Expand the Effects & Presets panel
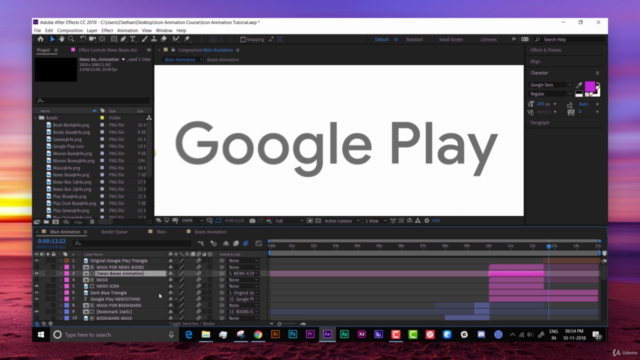640x360 pixels. [x=545, y=50]
